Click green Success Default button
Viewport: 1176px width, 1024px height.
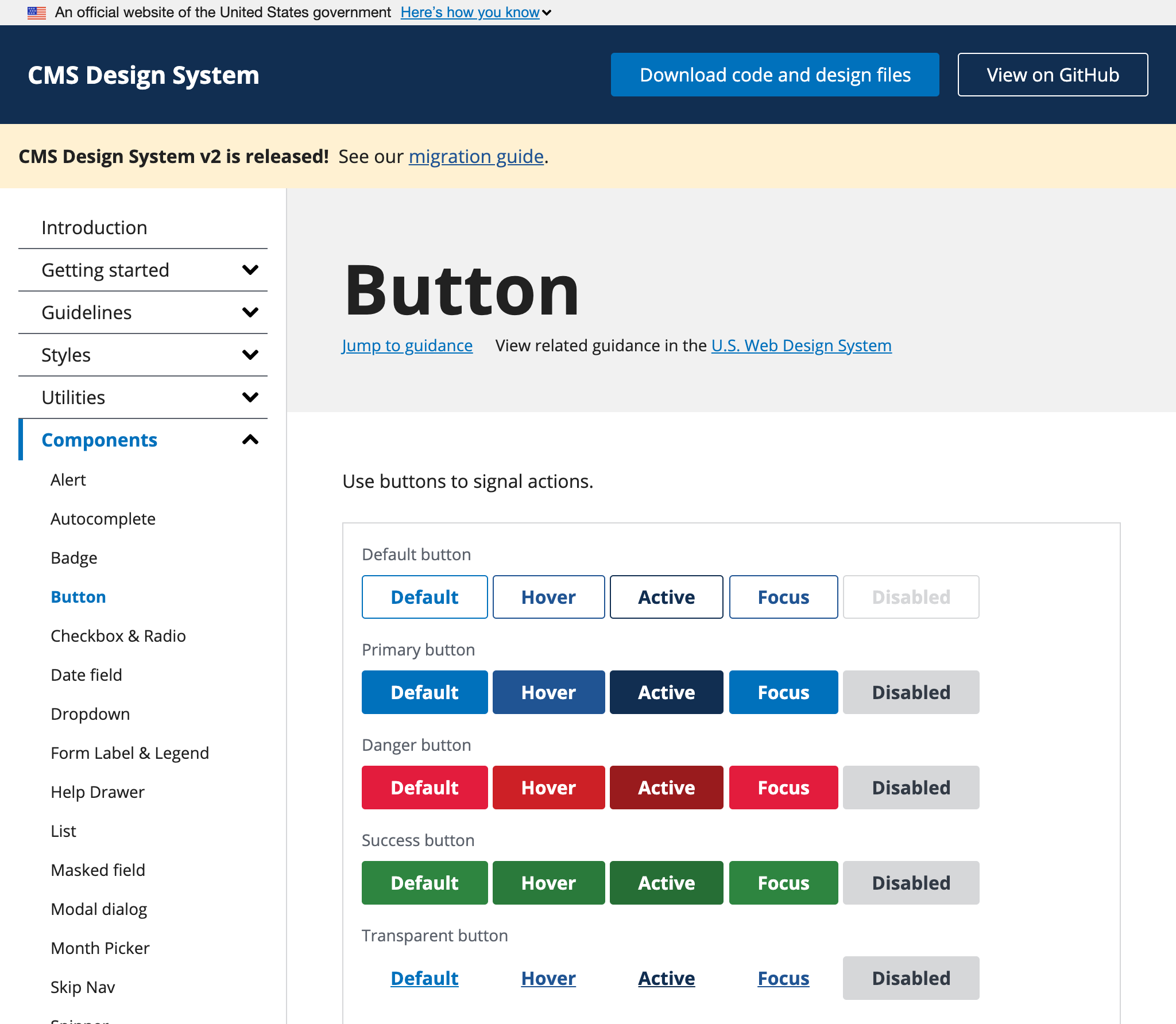(x=425, y=883)
